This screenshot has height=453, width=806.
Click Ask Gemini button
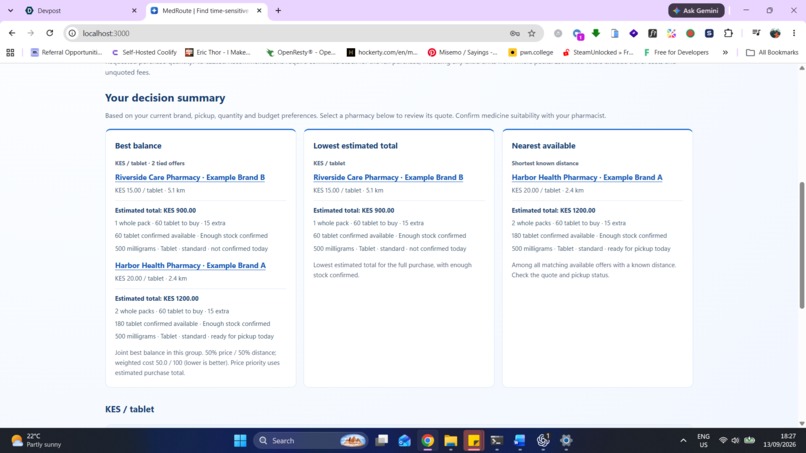[x=696, y=10]
